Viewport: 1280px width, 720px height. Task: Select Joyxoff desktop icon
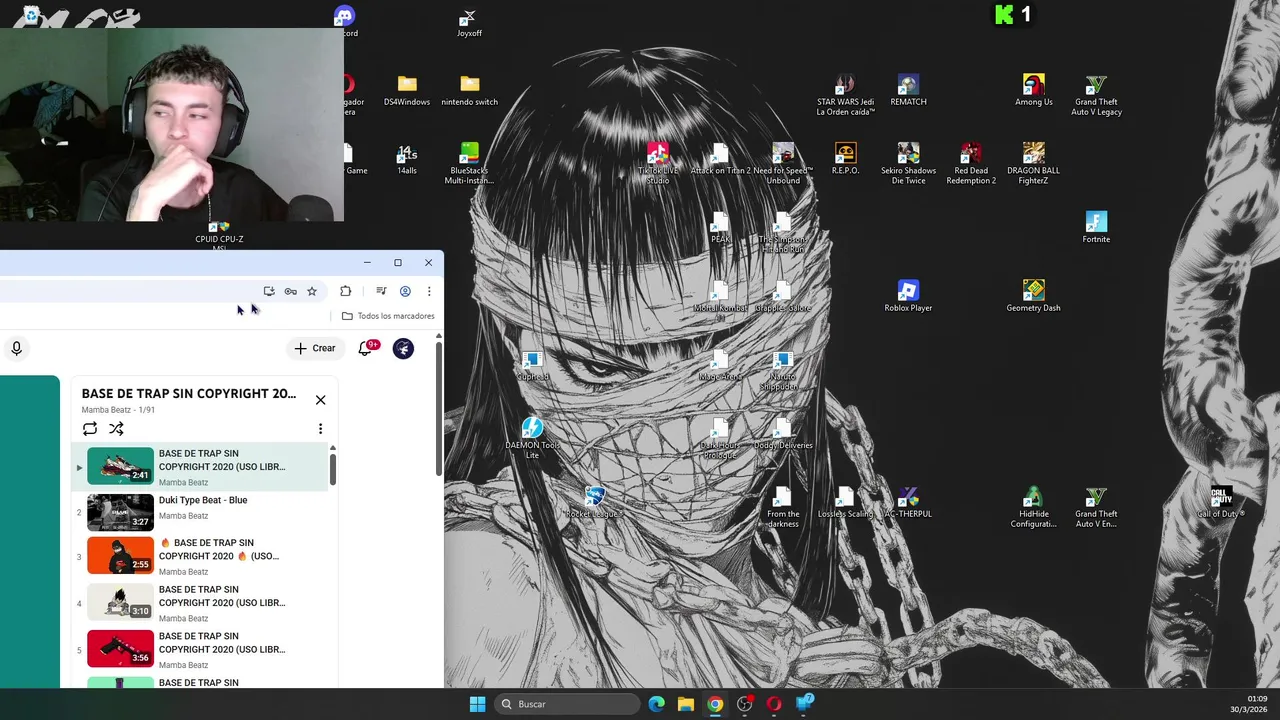point(469,23)
